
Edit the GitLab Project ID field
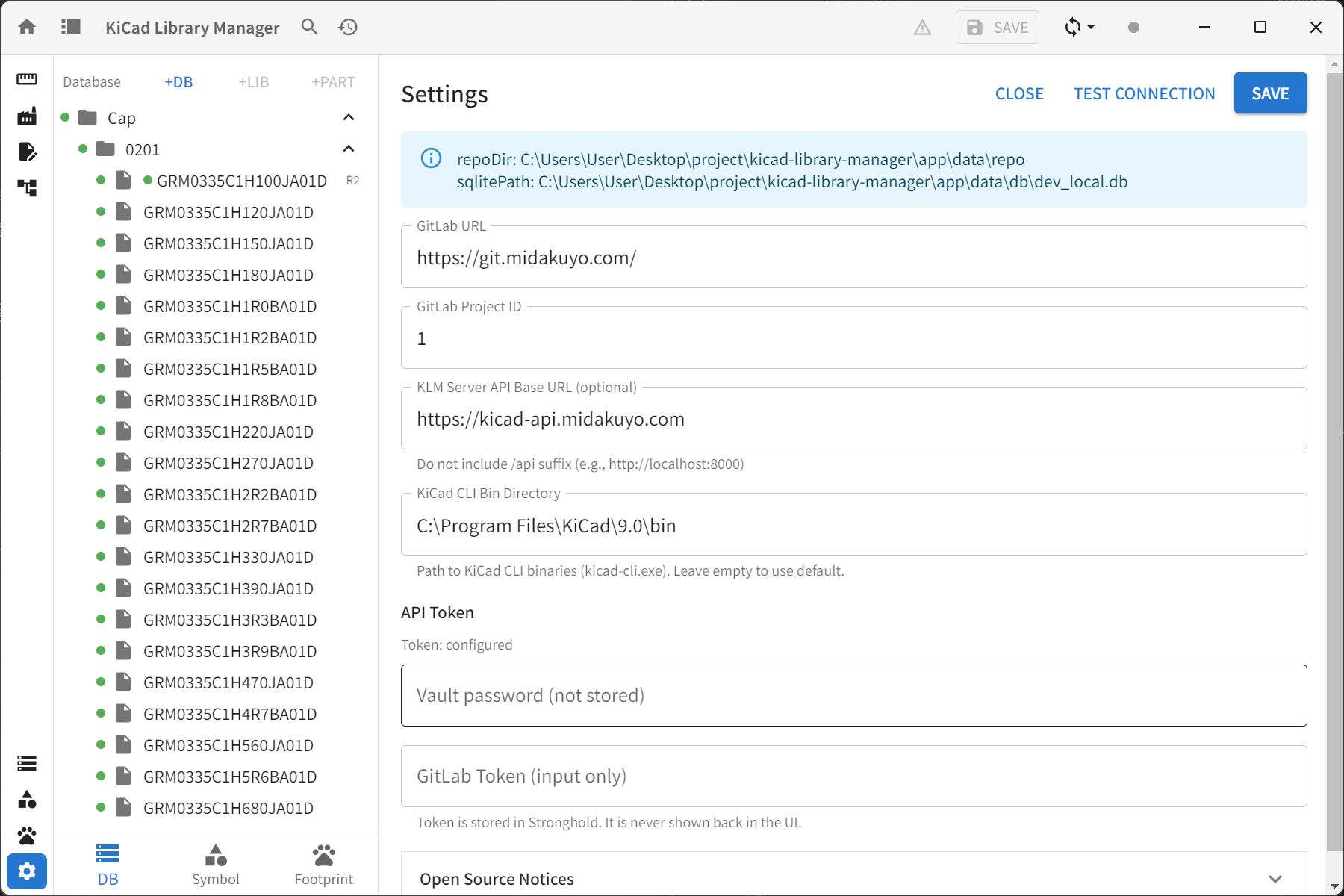coord(853,338)
